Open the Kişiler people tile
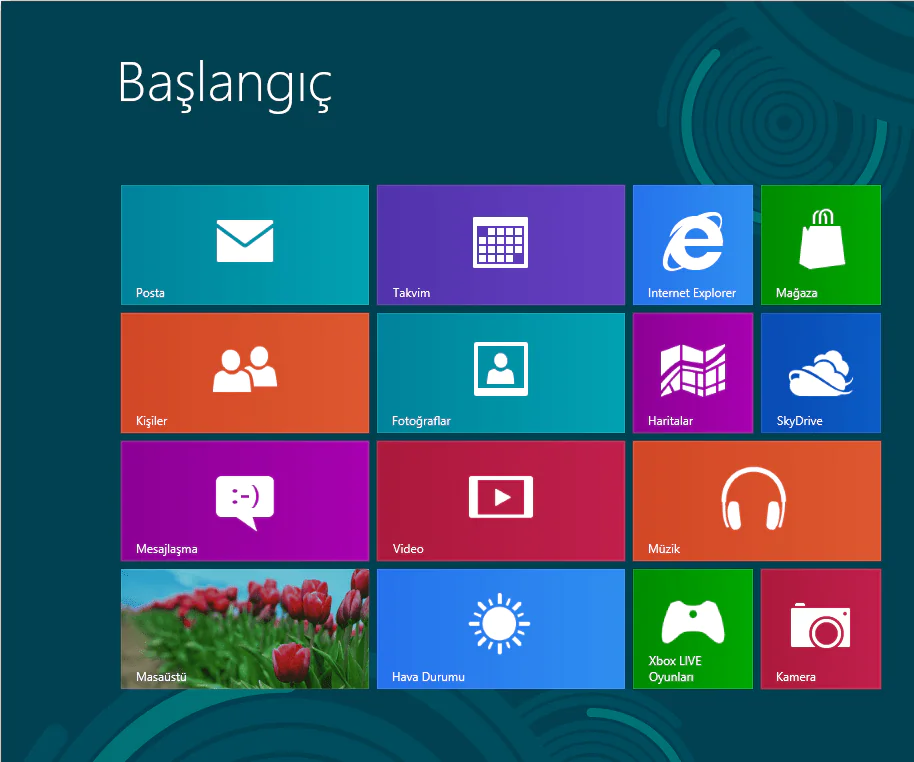 click(x=244, y=372)
